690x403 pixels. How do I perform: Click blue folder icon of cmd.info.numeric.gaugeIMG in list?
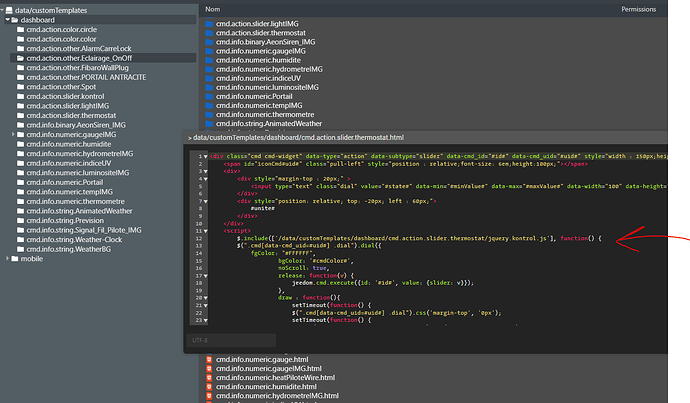point(209,51)
